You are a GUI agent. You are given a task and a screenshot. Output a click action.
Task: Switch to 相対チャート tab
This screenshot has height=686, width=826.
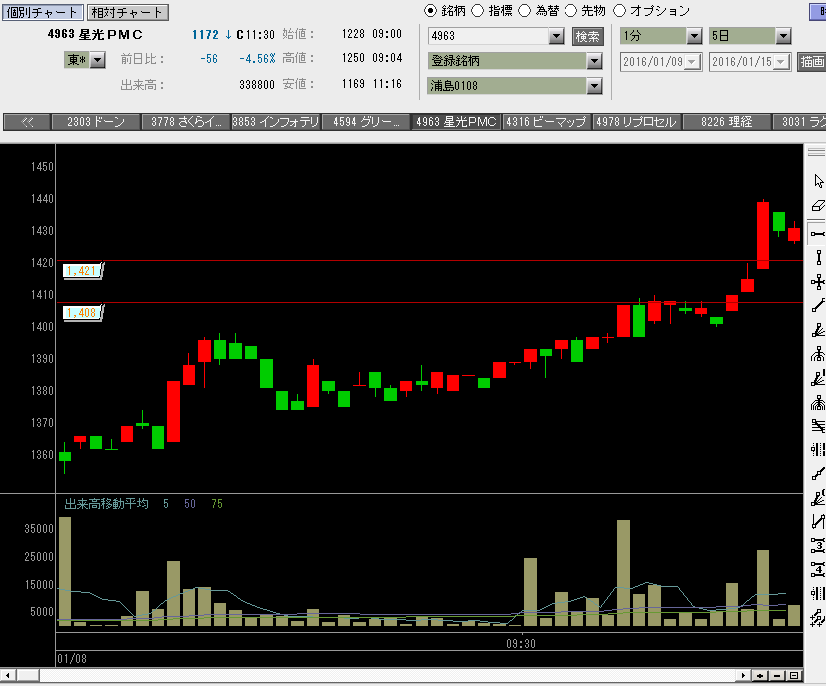coord(127,12)
